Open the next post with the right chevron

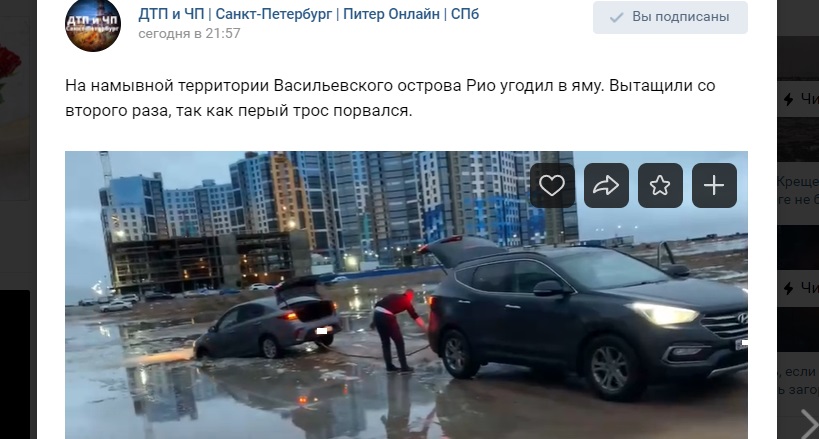[x=809, y=423]
